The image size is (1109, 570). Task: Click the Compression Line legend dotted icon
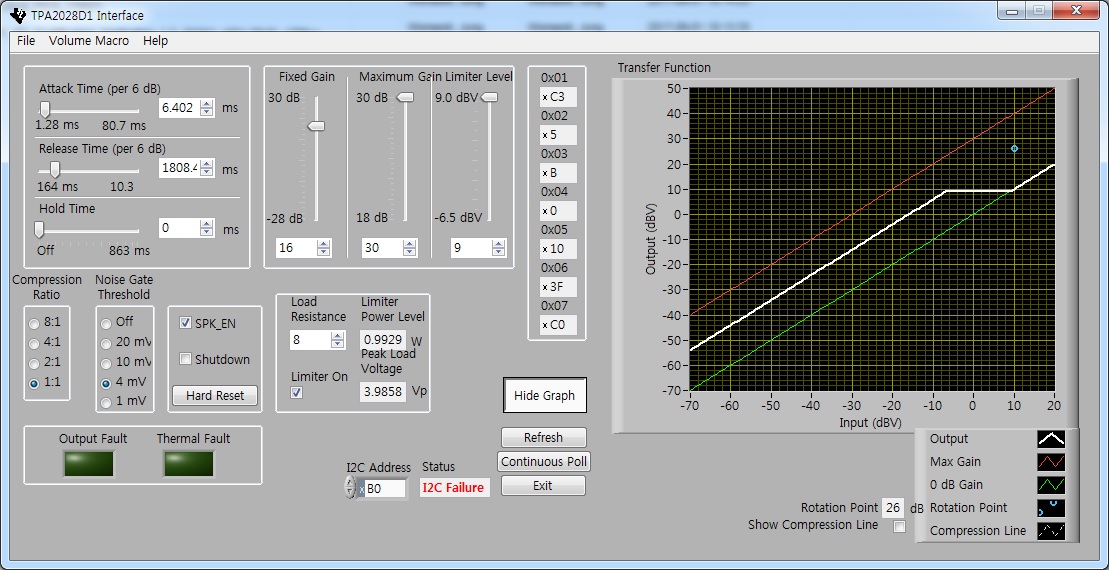tap(1051, 530)
